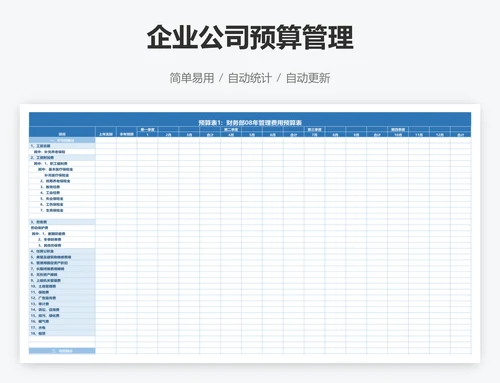Select row 8、无形资产摊销
Viewport: 500px width, 383px height.
[62, 275]
